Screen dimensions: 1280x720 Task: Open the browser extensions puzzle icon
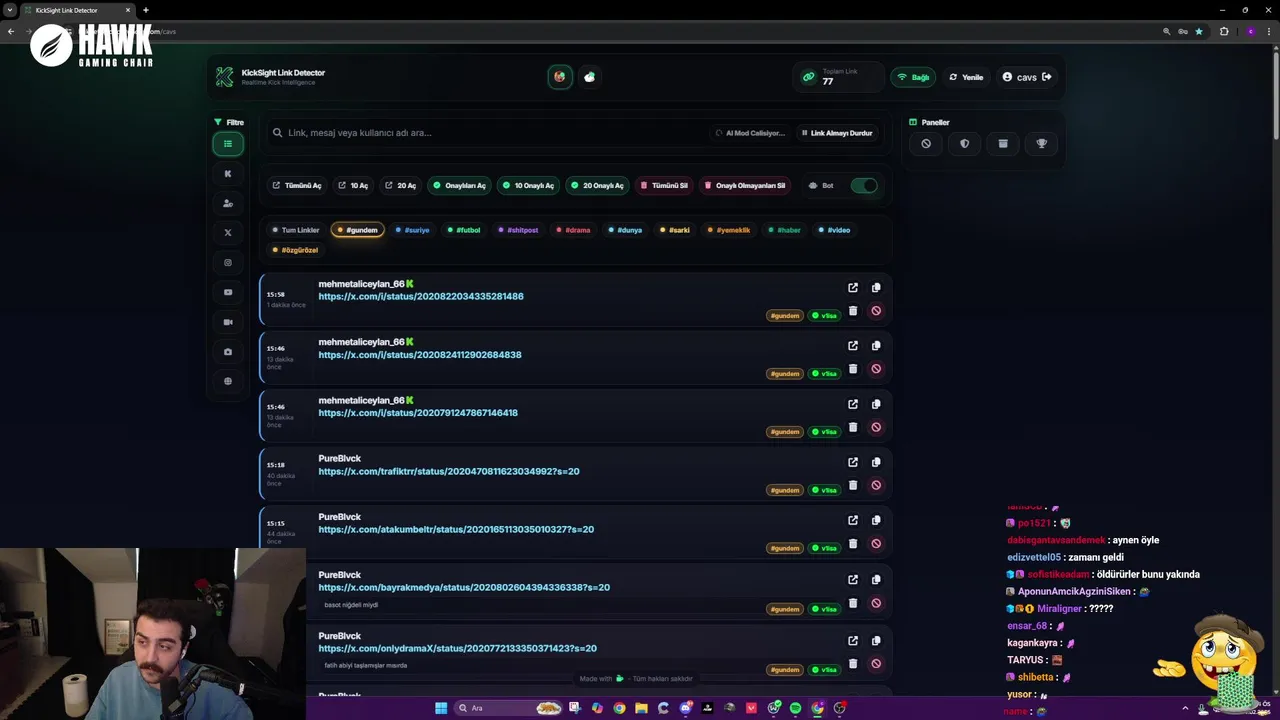[1224, 31]
